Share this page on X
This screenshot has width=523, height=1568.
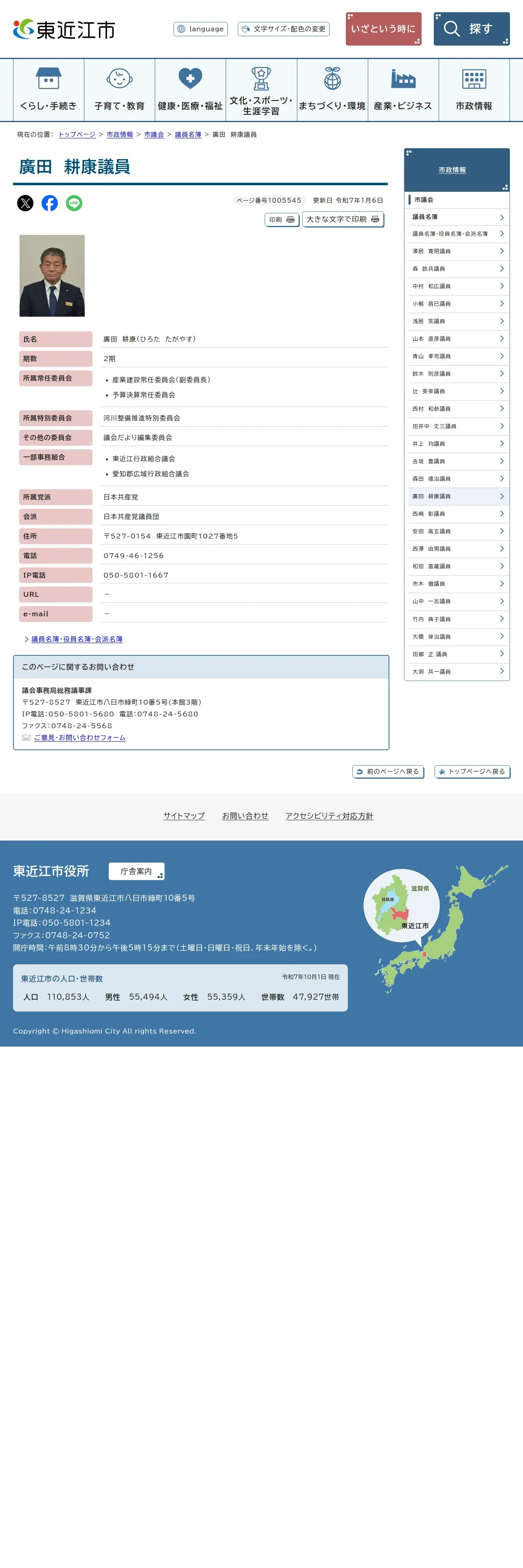point(25,203)
